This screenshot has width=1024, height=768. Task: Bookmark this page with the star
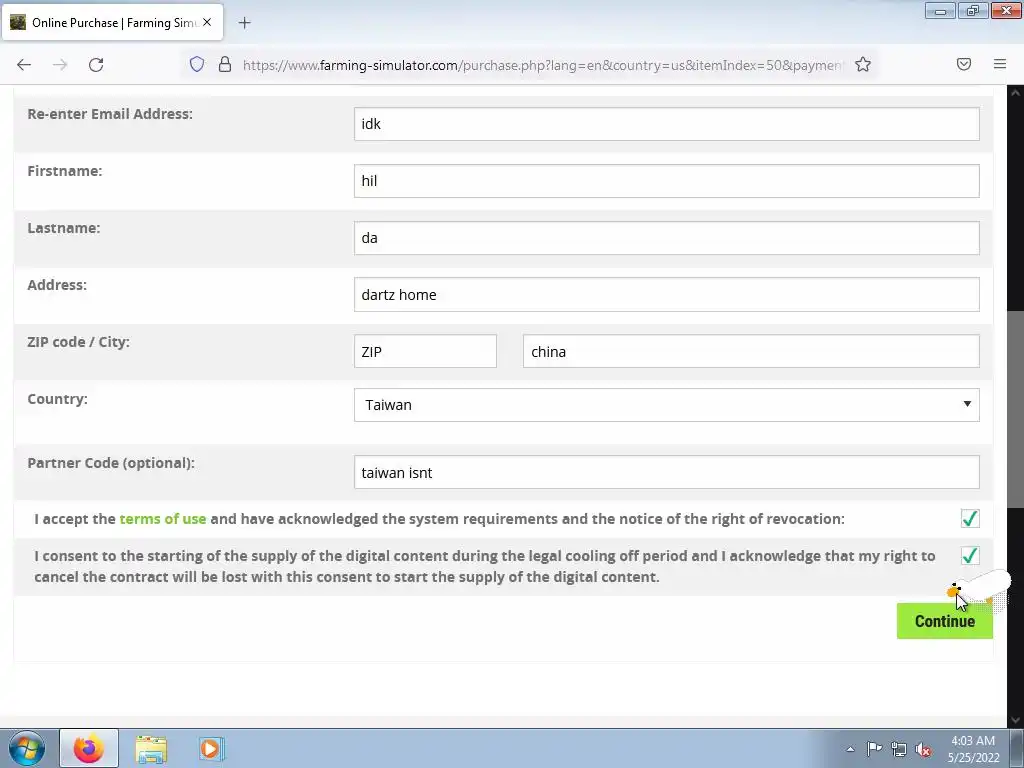coord(863,64)
